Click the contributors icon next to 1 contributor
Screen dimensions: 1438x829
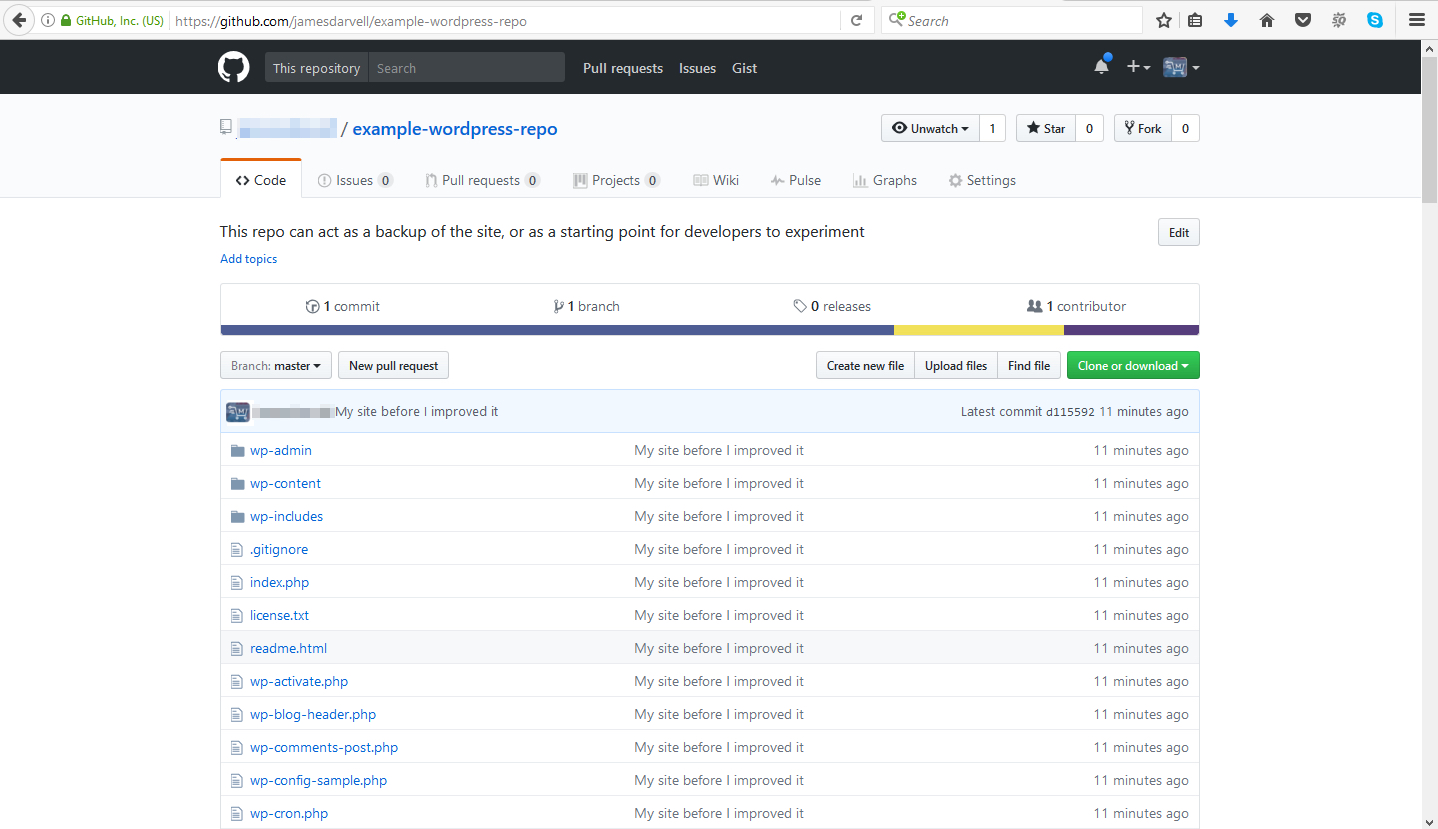pos(1035,306)
